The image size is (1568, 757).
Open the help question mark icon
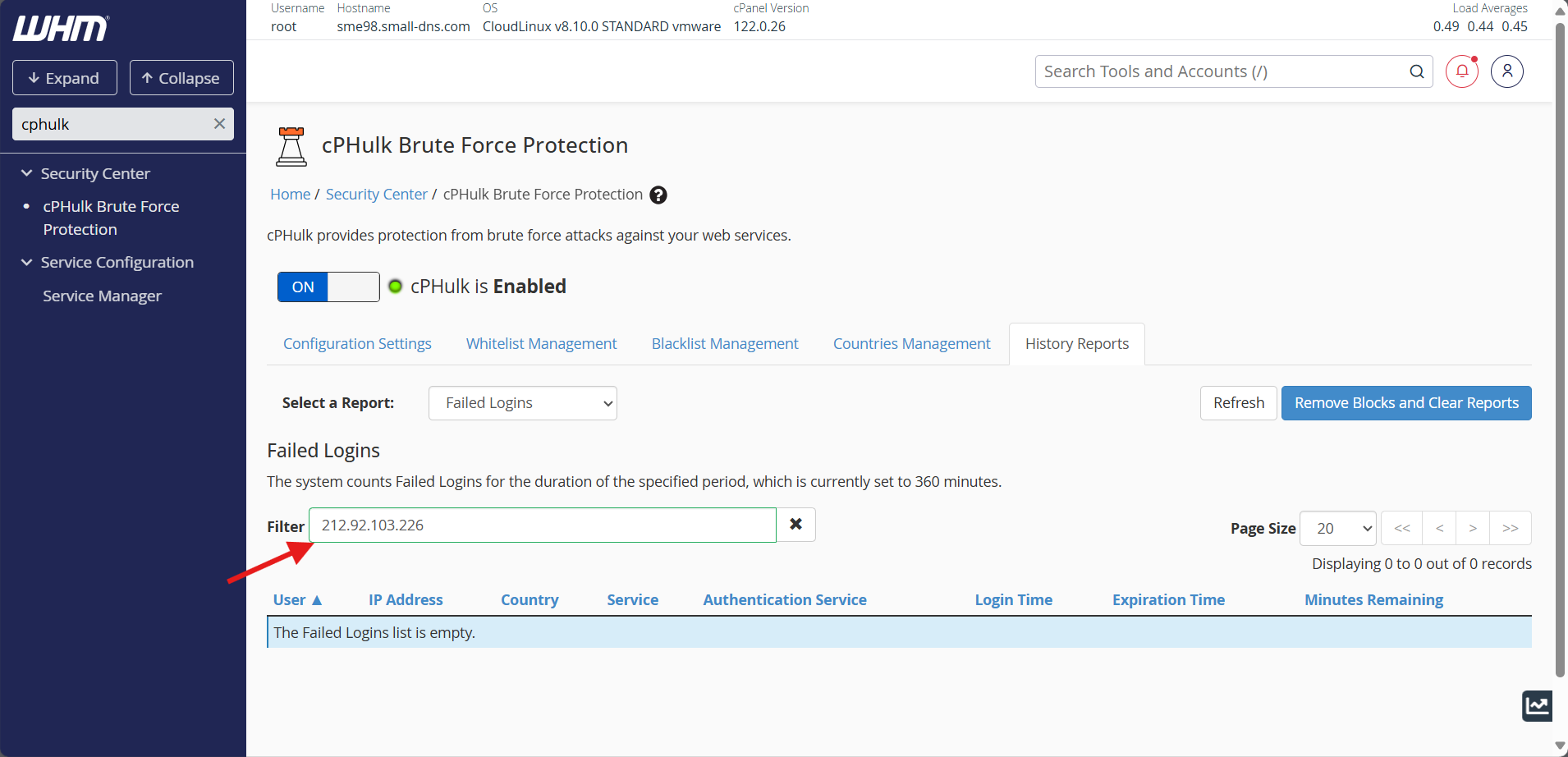(x=658, y=195)
